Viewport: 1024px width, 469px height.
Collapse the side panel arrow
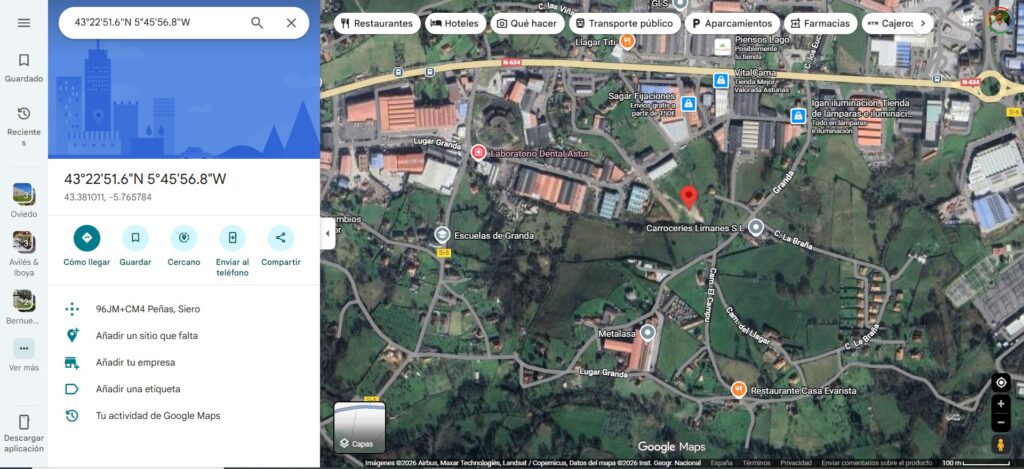[327, 234]
